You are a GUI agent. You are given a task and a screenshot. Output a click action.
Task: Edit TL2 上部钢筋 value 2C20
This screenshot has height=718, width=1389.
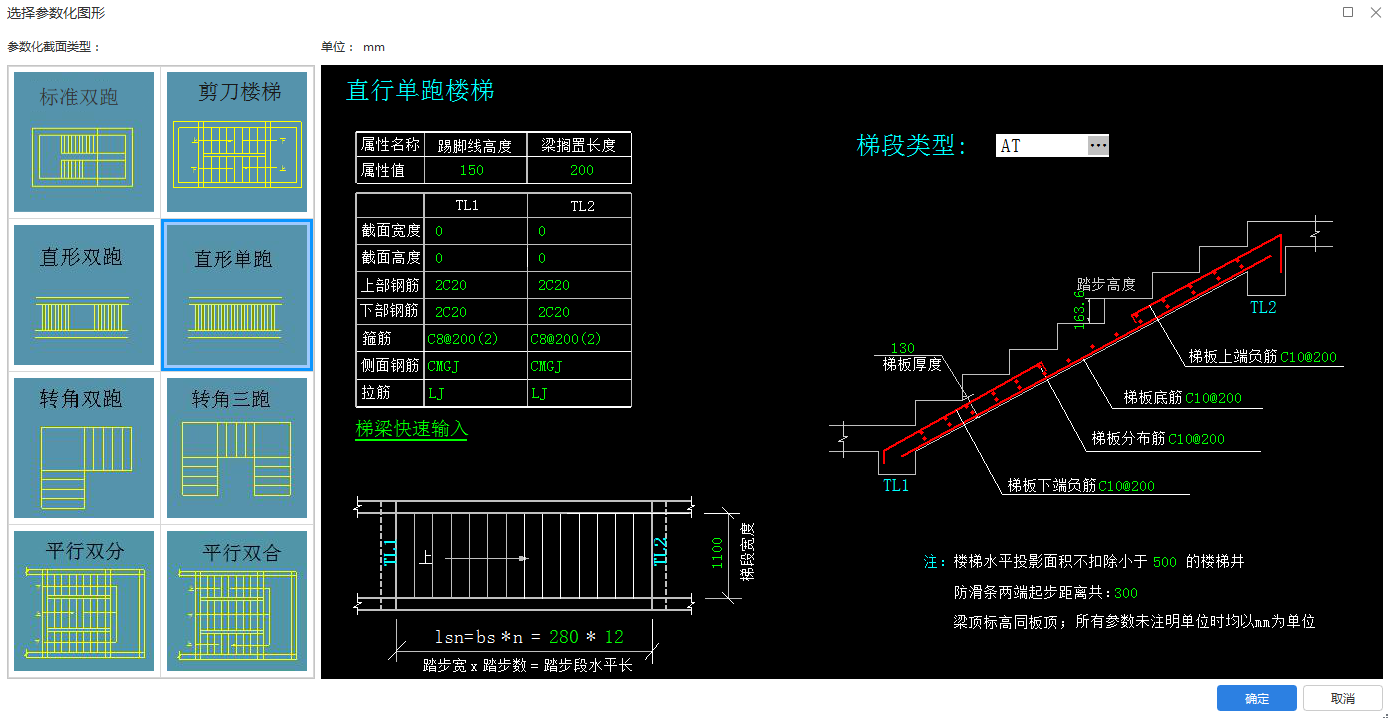tap(554, 285)
